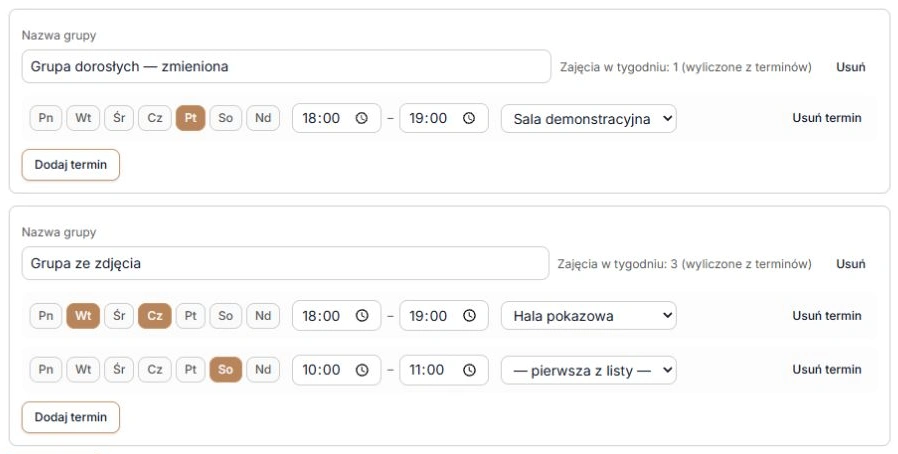Toggle Pn day in the 10:00–11:00 row
Viewport: 898px width, 454px height.
click(x=46, y=369)
